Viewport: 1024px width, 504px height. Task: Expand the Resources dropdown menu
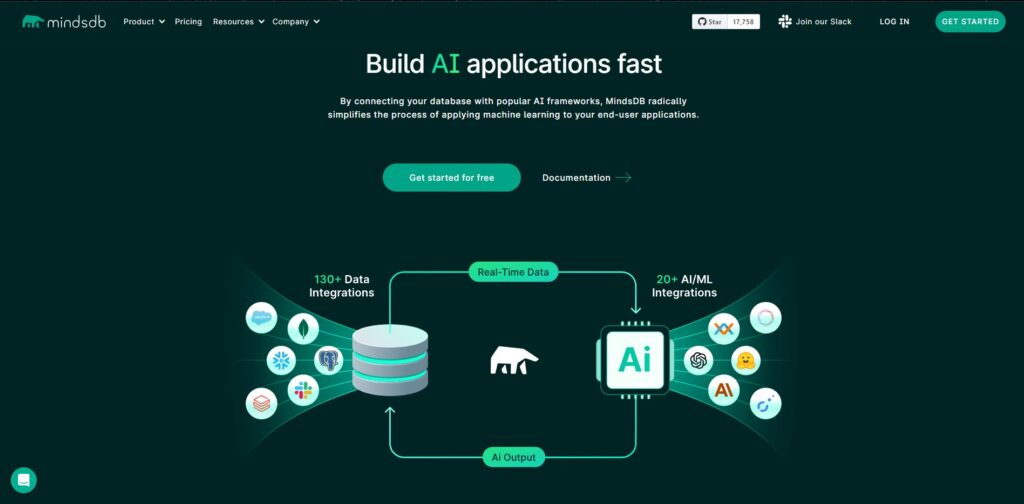click(238, 22)
